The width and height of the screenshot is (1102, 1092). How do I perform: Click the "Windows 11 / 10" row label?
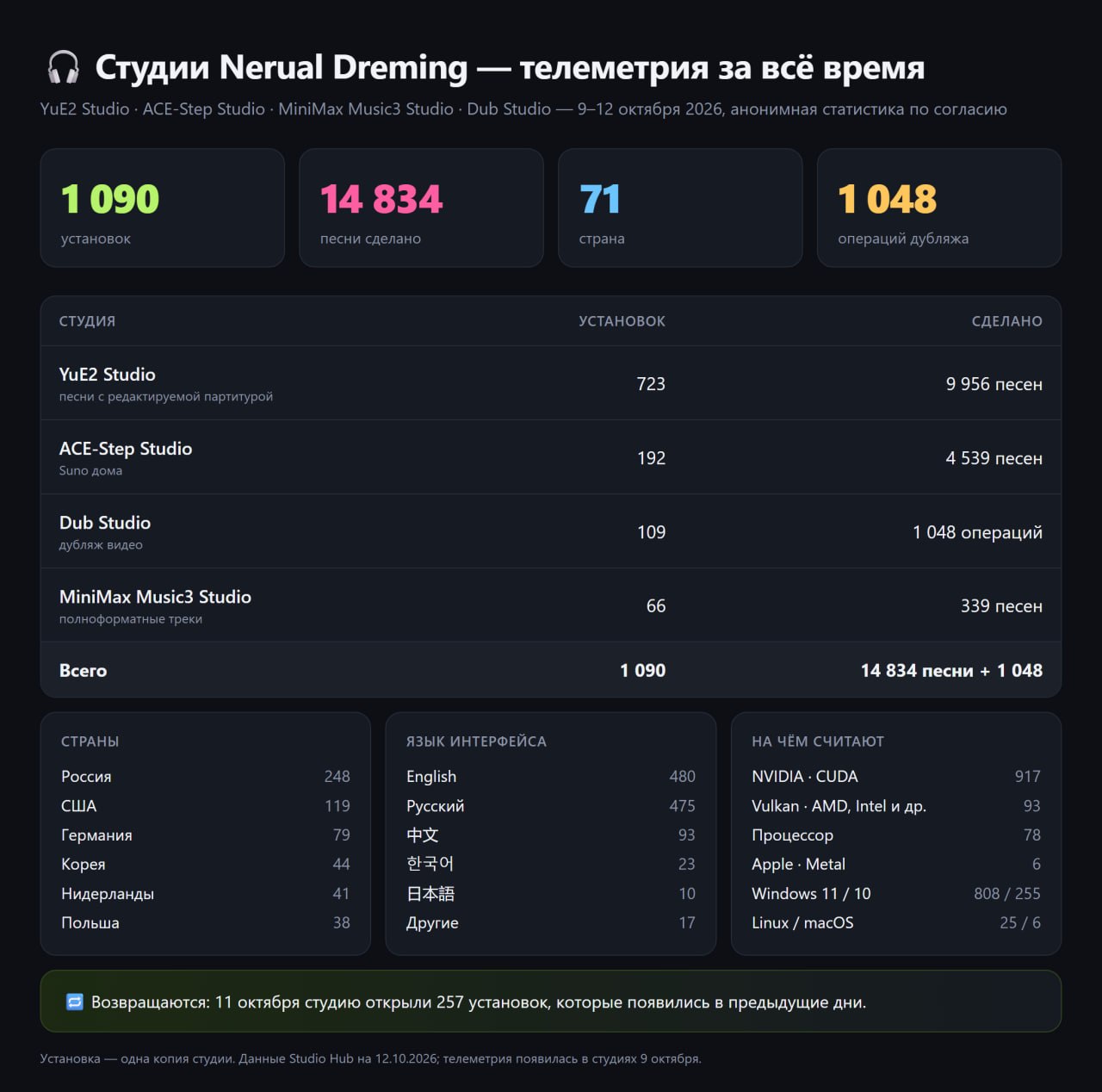(x=811, y=893)
